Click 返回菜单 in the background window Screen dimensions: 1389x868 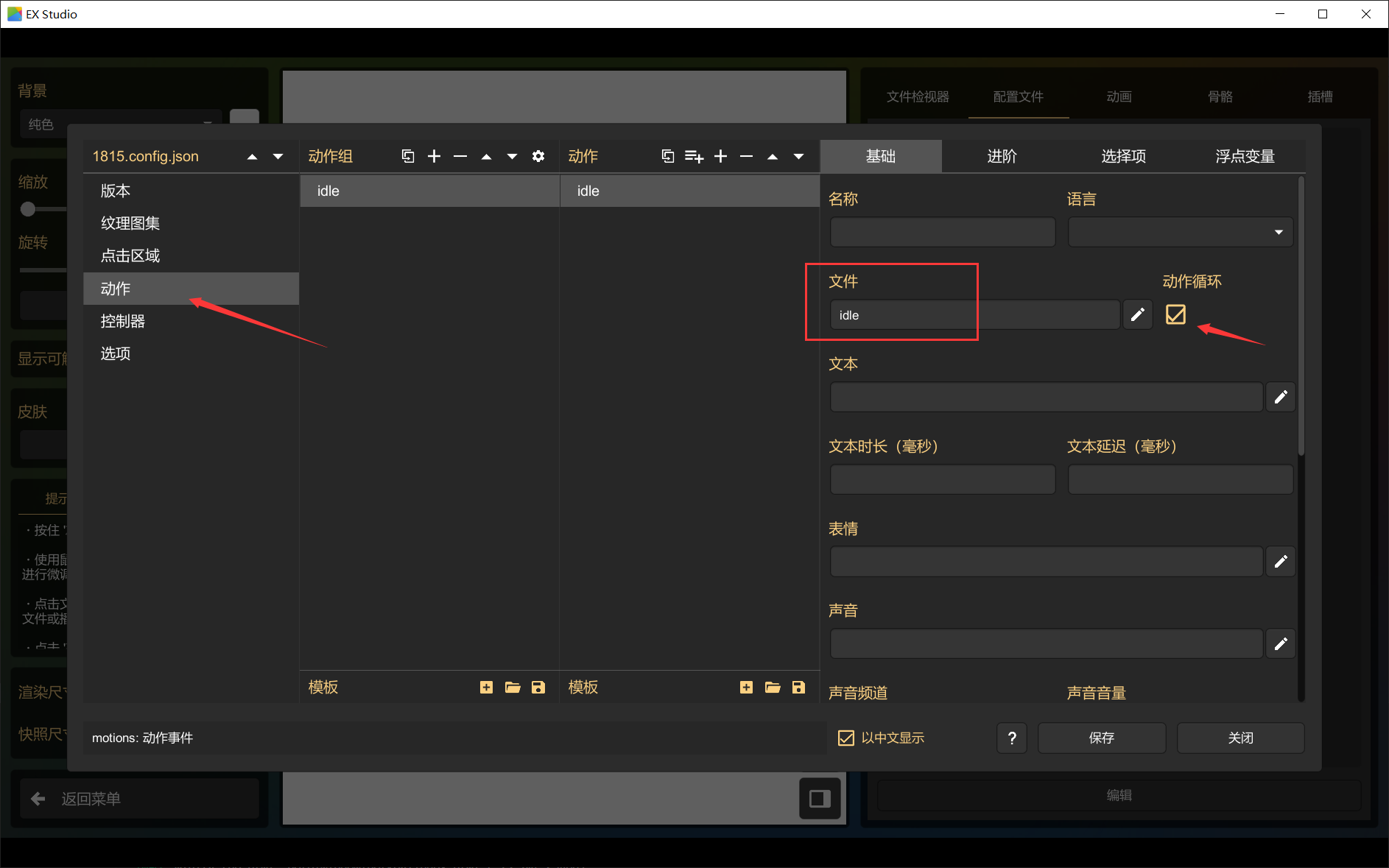tap(139, 799)
